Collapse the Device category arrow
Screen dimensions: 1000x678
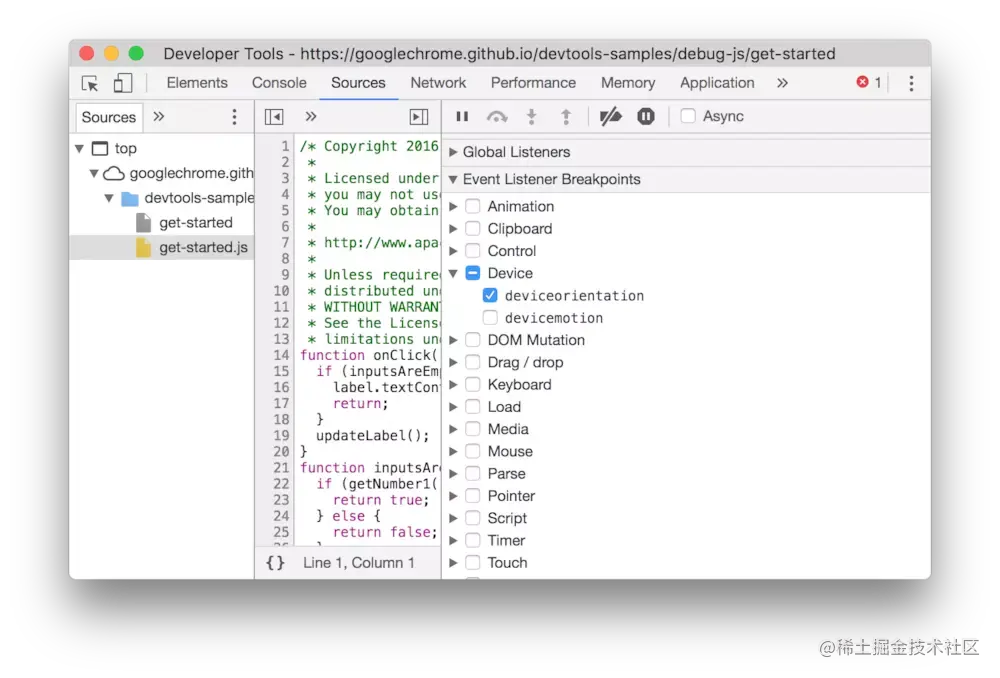click(x=453, y=274)
